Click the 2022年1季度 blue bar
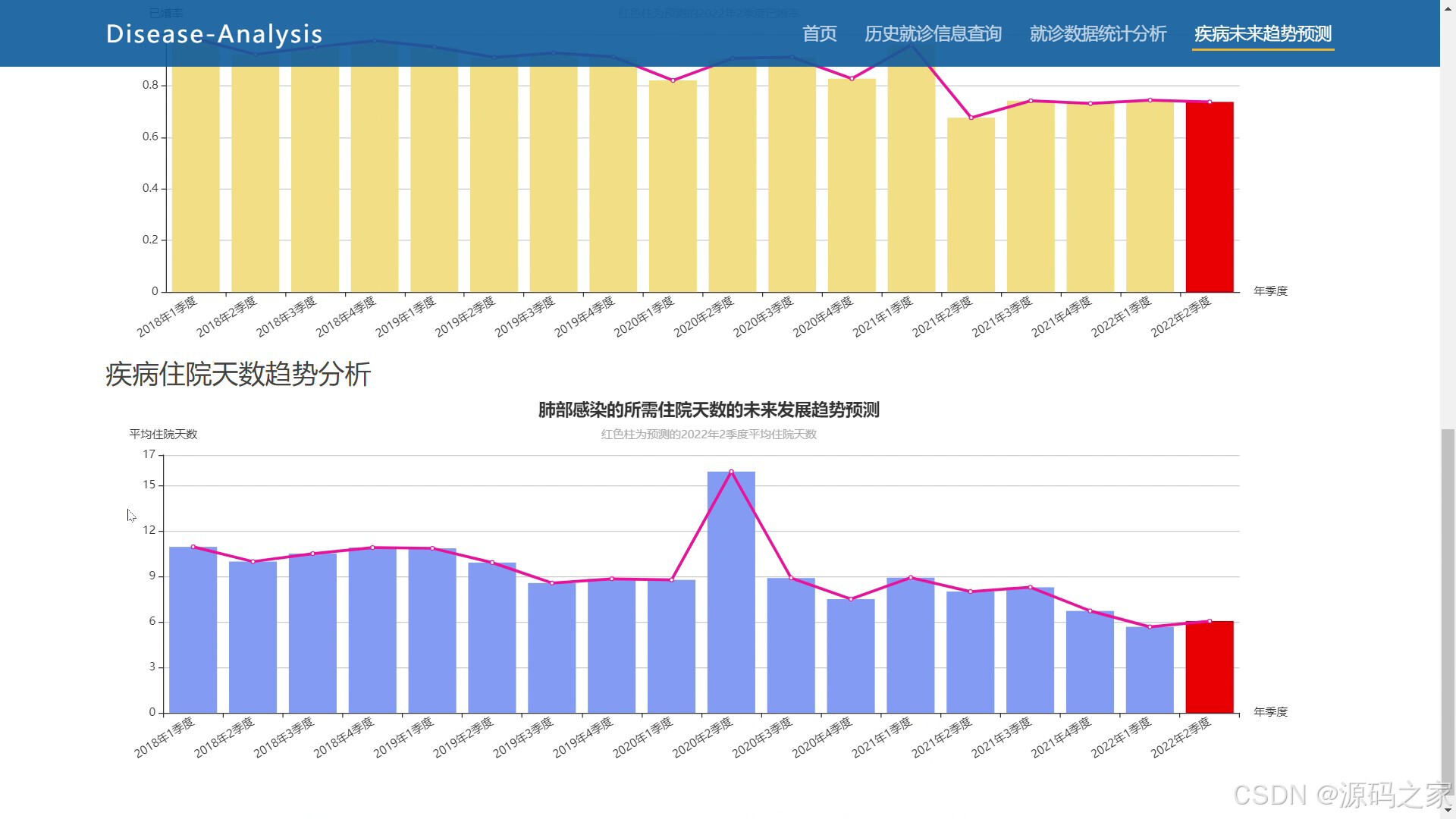Viewport: 1456px width, 819px height. click(x=1150, y=670)
